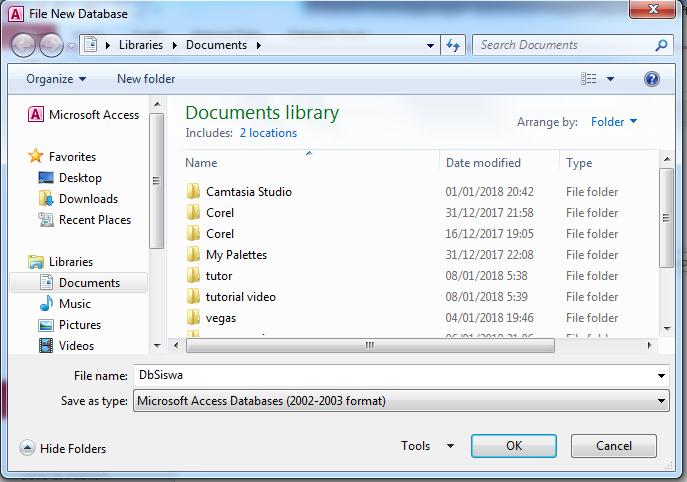Image resolution: width=687 pixels, height=482 pixels.
Task: Expand the arrow after Documents in breadcrumb
Action: point(259,45)
